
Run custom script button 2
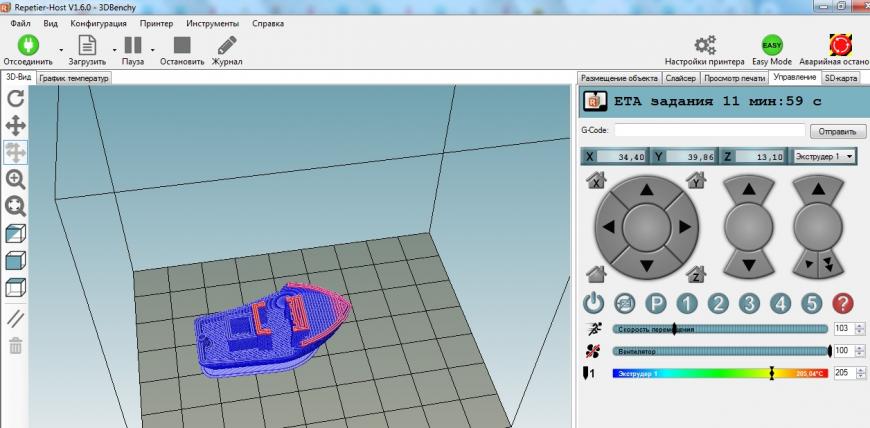coord(718,303)
